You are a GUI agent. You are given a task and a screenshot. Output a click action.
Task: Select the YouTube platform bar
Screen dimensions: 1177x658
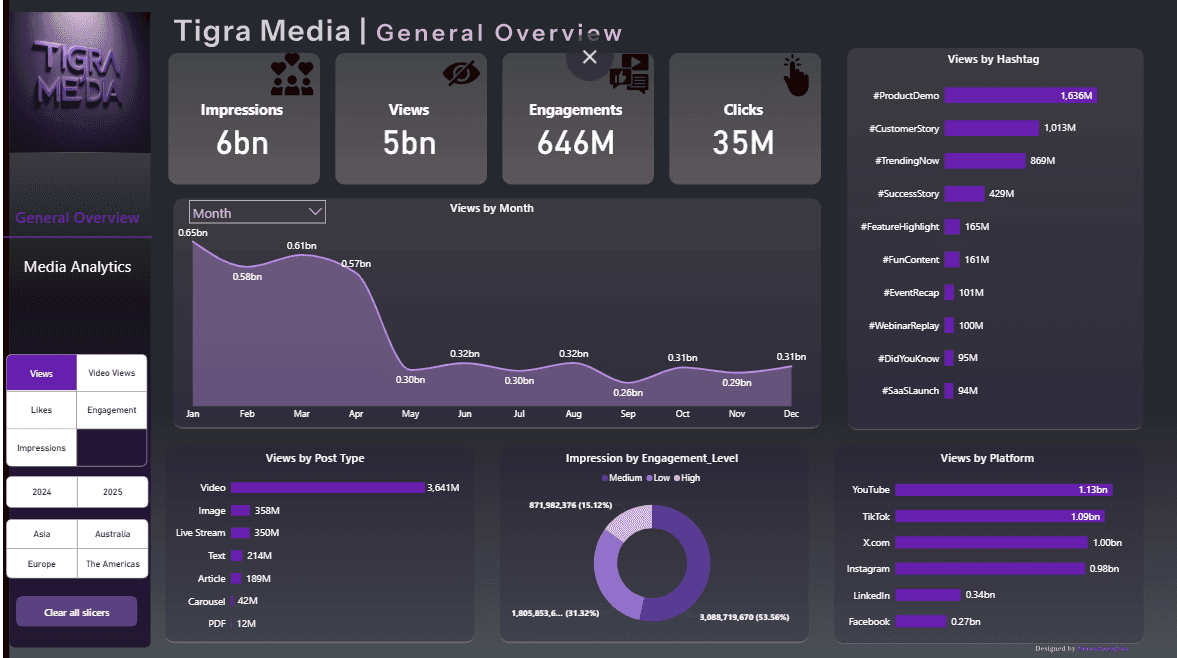point(1004,490)
